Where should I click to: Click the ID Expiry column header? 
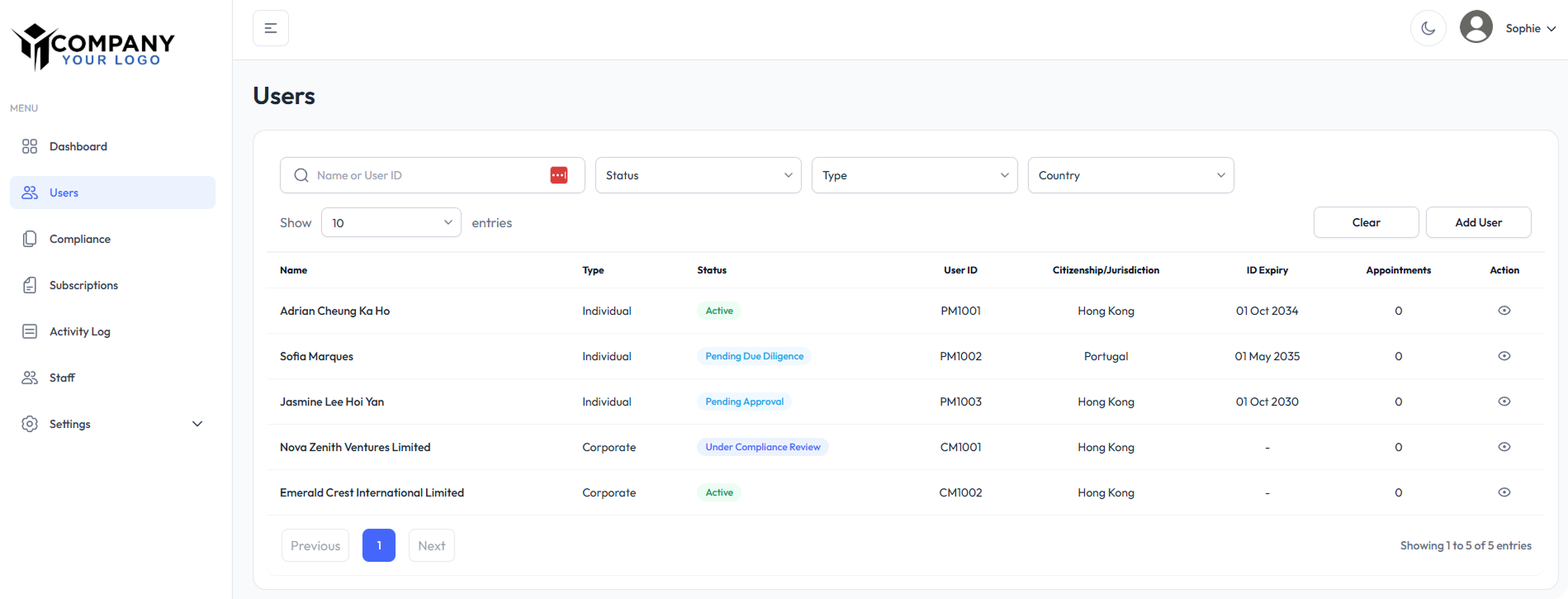[1267, 270]
